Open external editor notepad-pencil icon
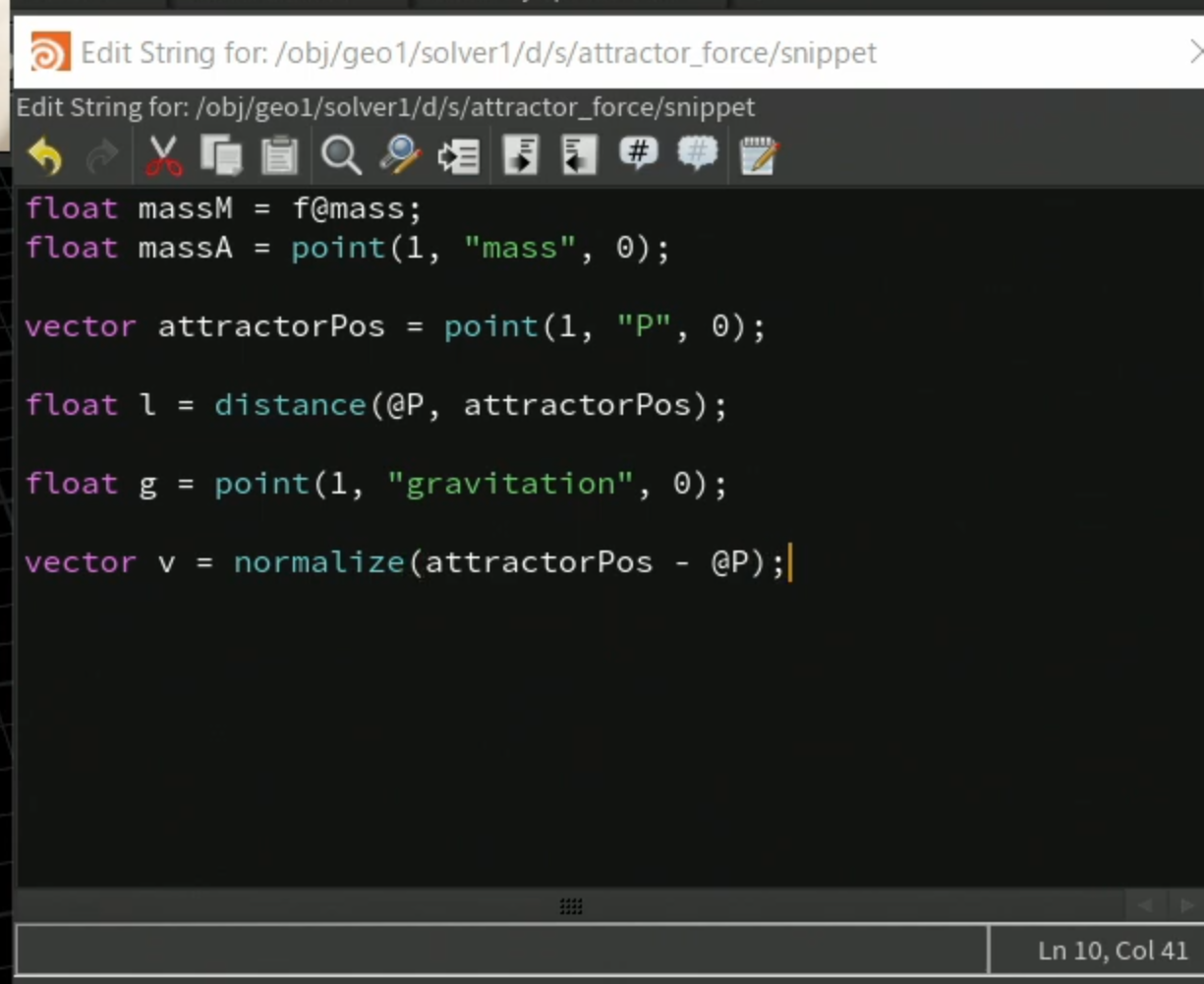 (x=759, y=155)
